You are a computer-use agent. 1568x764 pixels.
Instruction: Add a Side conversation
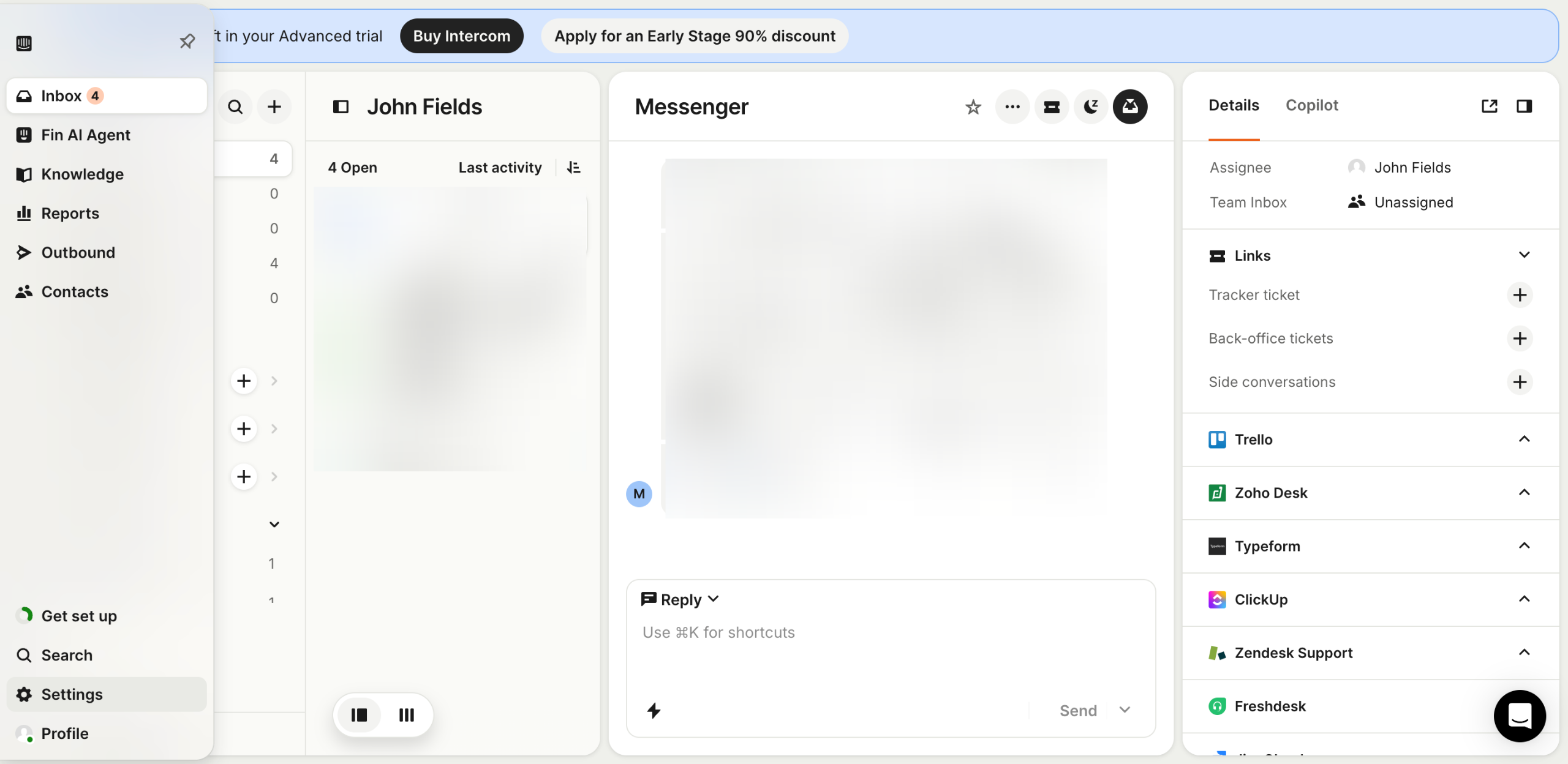pos(1520,382)
